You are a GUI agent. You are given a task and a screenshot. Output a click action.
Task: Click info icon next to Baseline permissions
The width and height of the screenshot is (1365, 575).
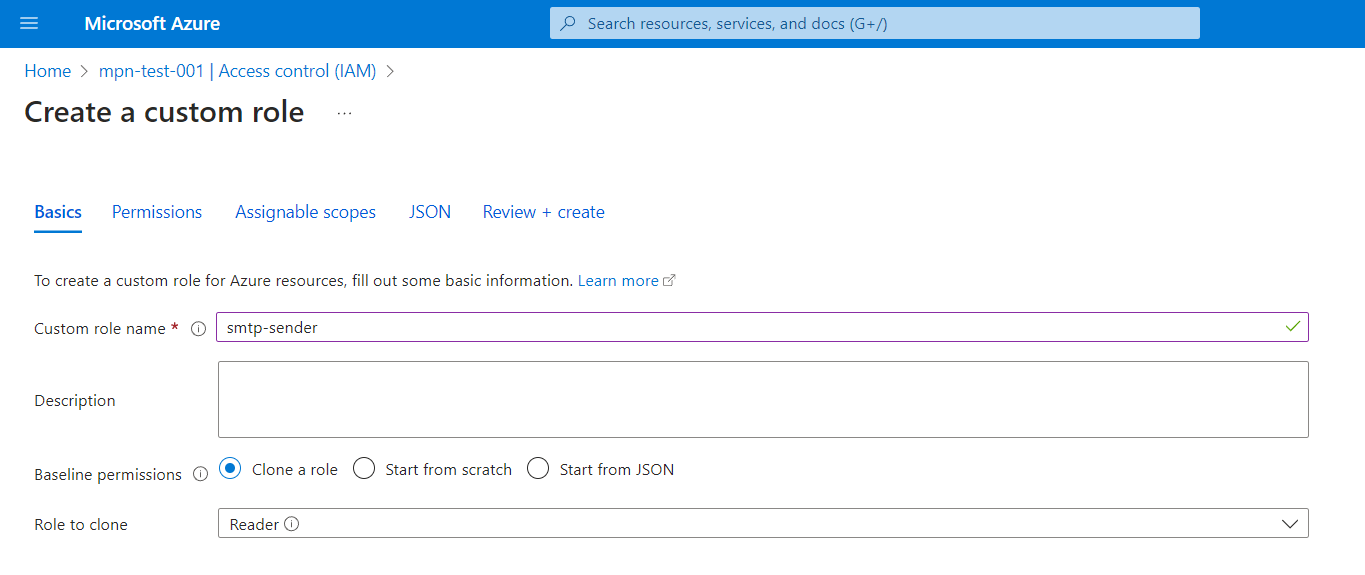click(x=200, y=474)
